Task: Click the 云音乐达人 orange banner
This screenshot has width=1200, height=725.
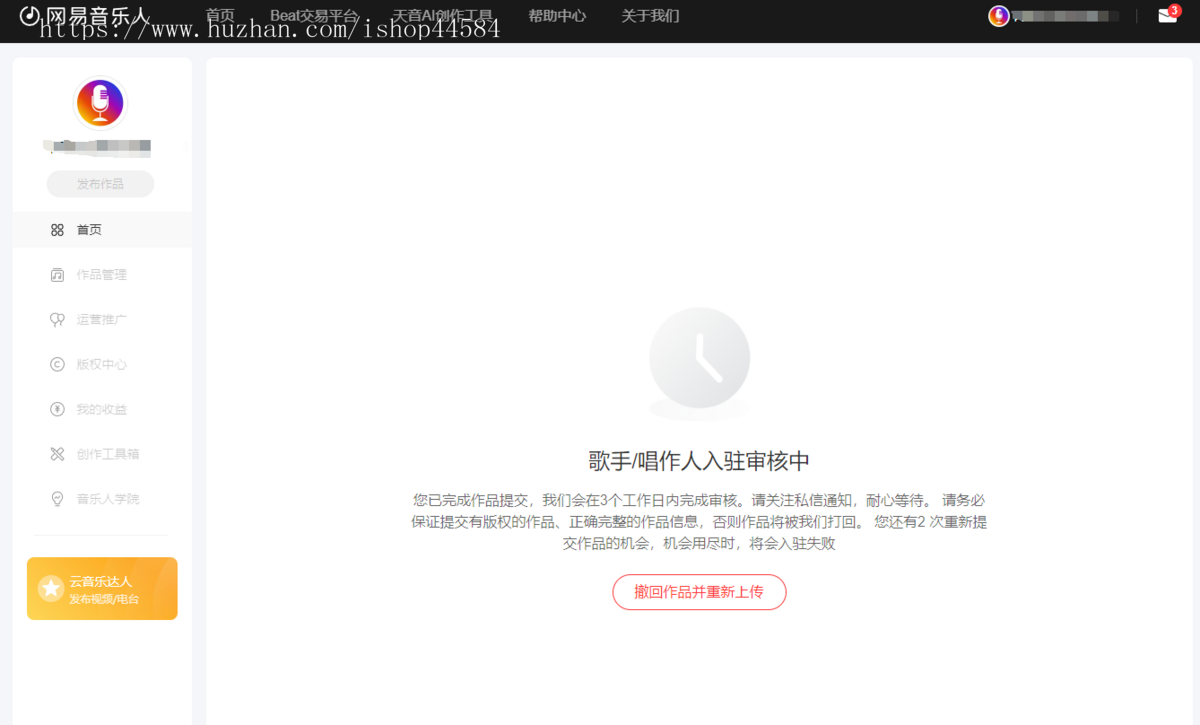Action: [102, 589]
